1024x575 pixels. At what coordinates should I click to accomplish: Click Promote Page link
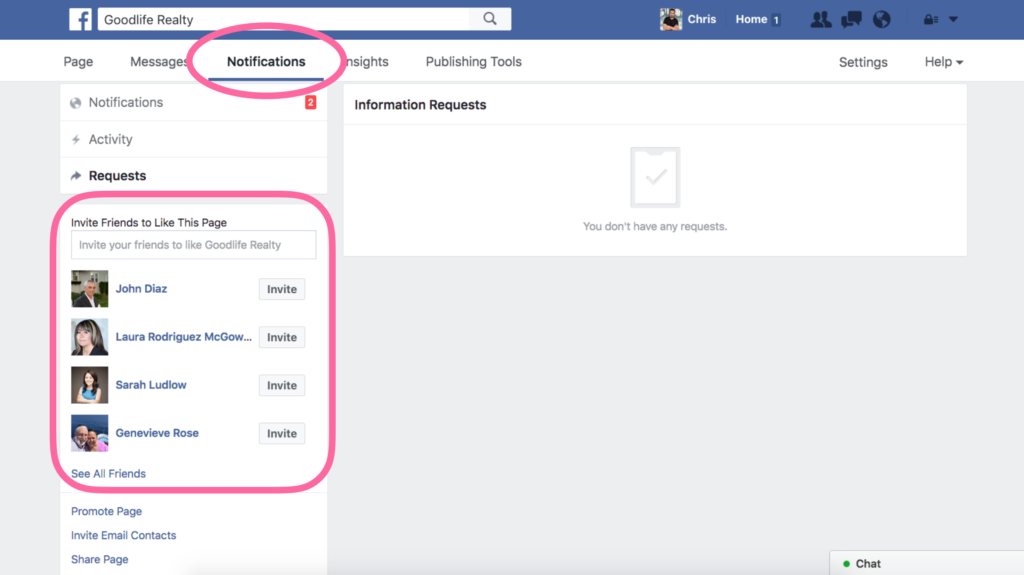coord(106,511)
